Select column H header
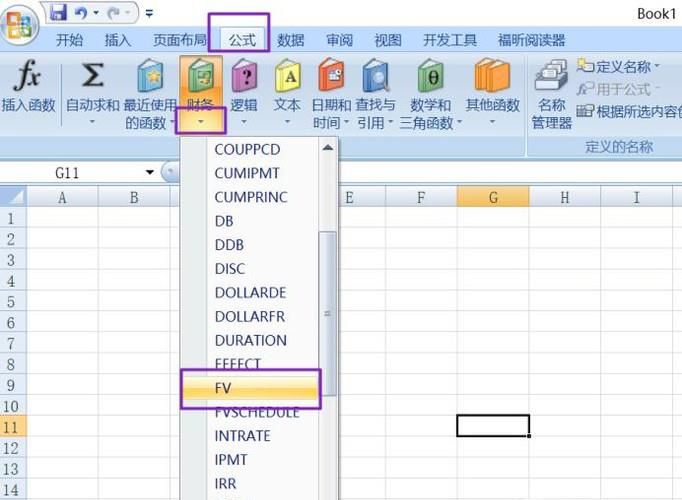Image resolution: width=682 pixels, height=500 pixels. (565, 197)
